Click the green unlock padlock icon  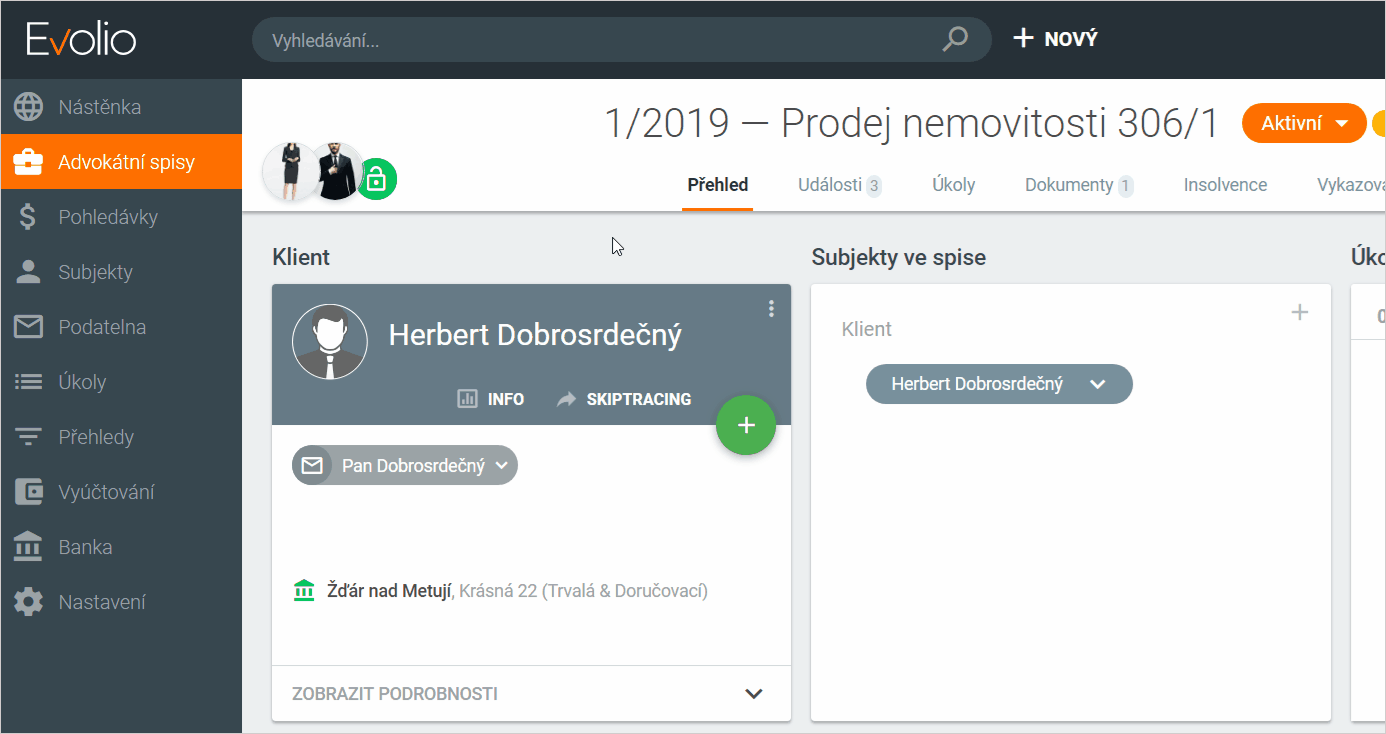(376, 180)
